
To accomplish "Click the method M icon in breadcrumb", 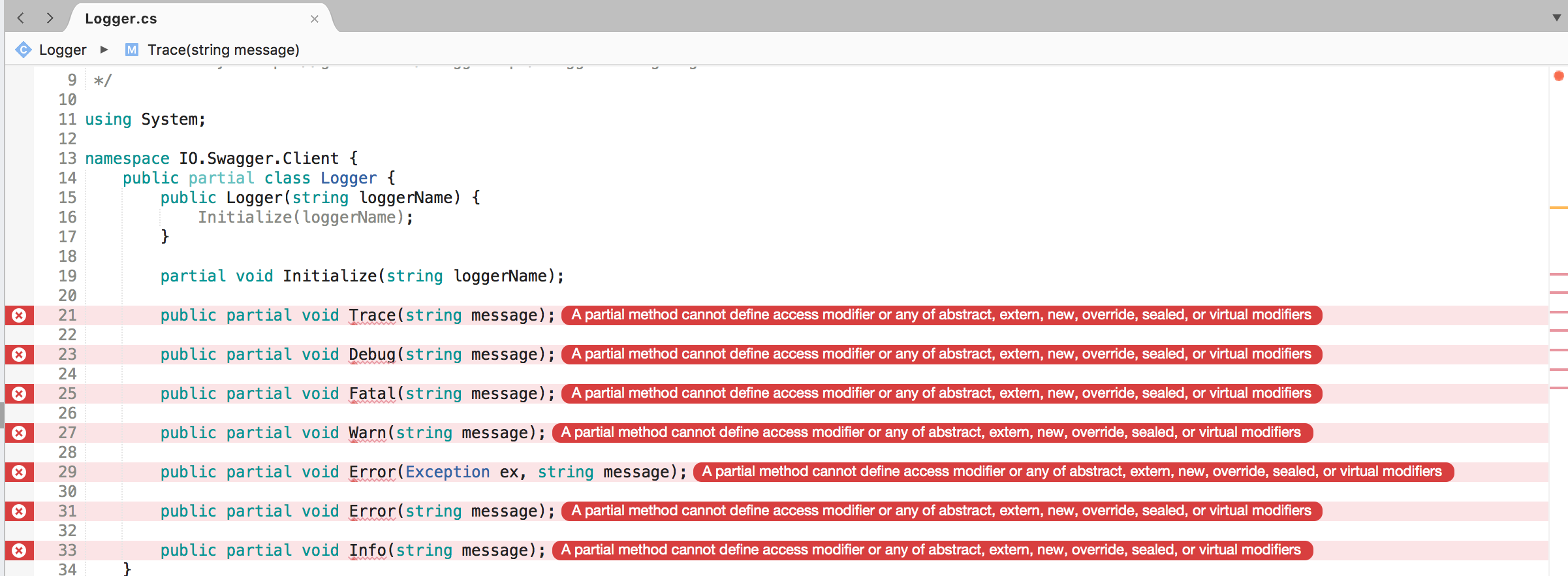I will pos(132,50).
